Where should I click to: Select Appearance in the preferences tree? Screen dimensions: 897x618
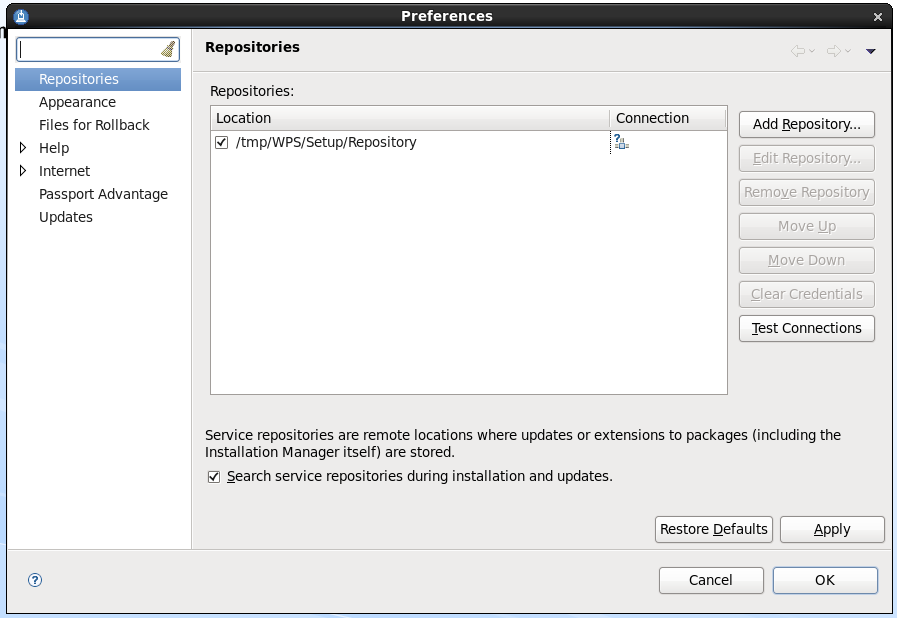[x=77, y=102]
